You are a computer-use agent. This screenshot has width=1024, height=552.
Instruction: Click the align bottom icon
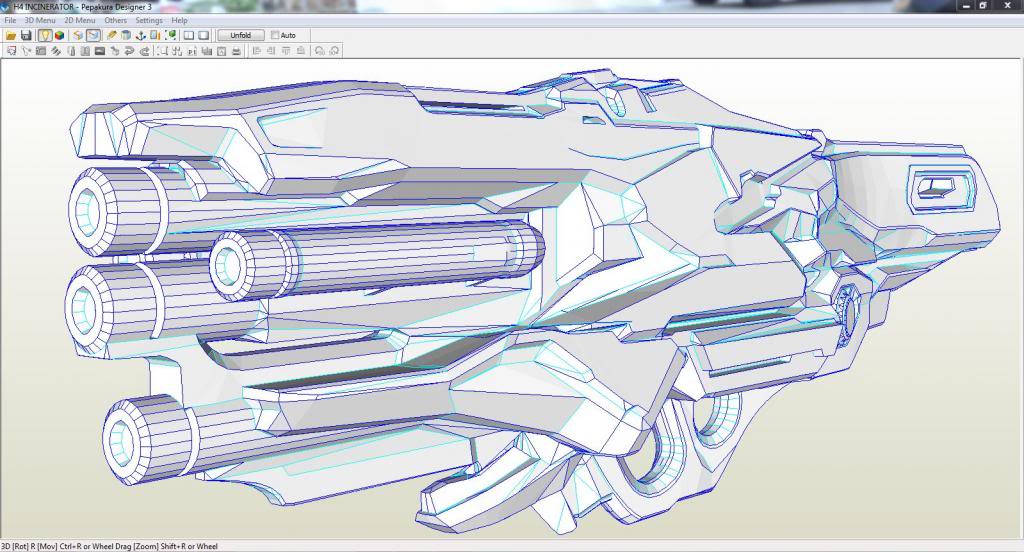click(300, 51)
